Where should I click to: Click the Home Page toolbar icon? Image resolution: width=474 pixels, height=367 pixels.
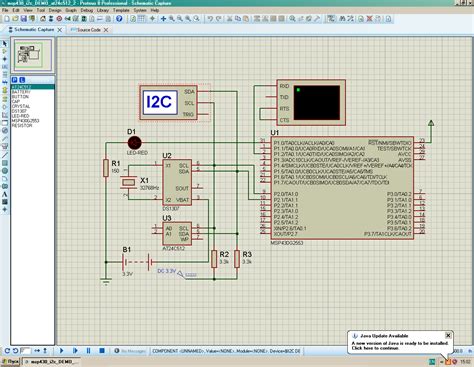pos(43,19)
